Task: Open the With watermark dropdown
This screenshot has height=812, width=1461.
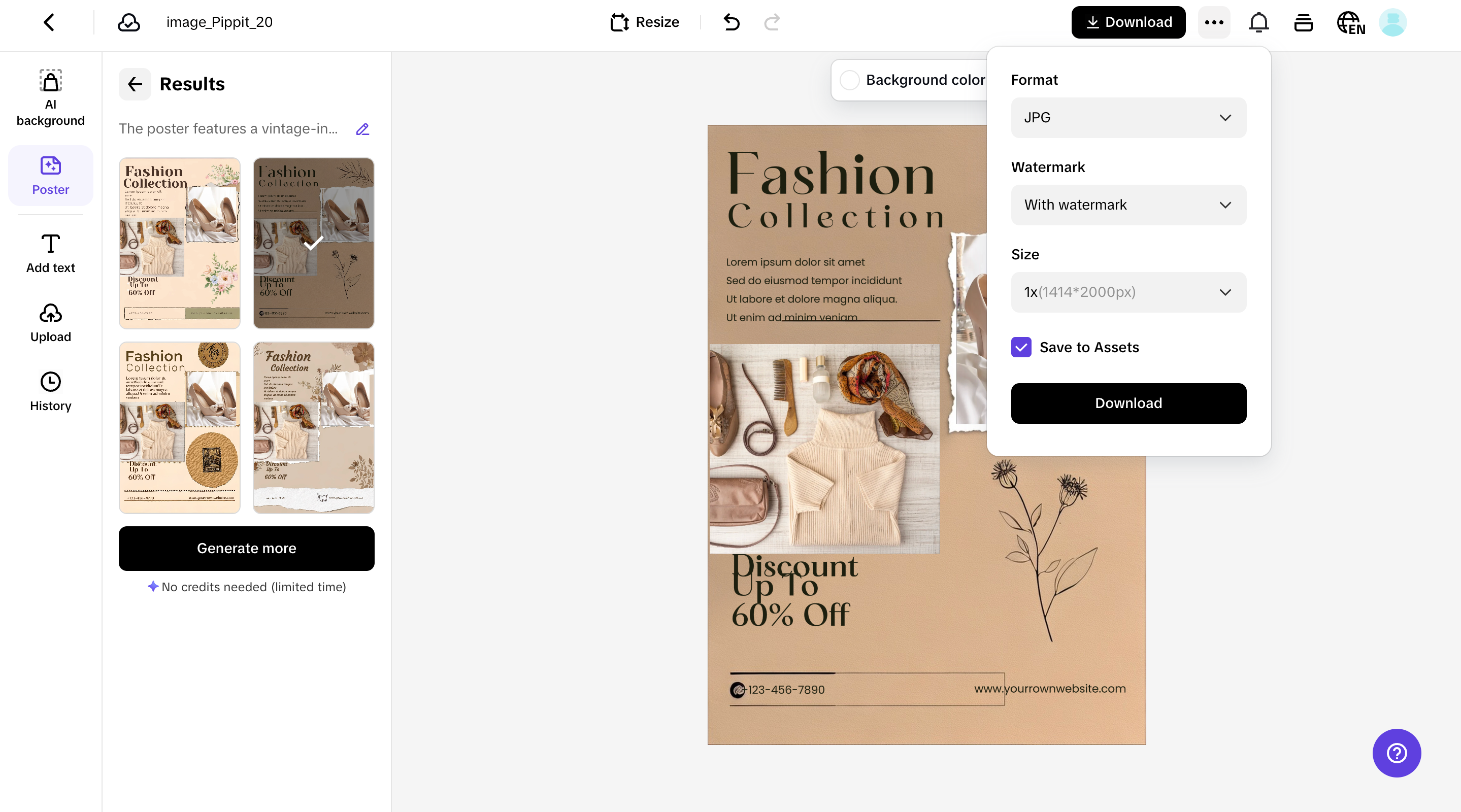Action: point(1128,205)
